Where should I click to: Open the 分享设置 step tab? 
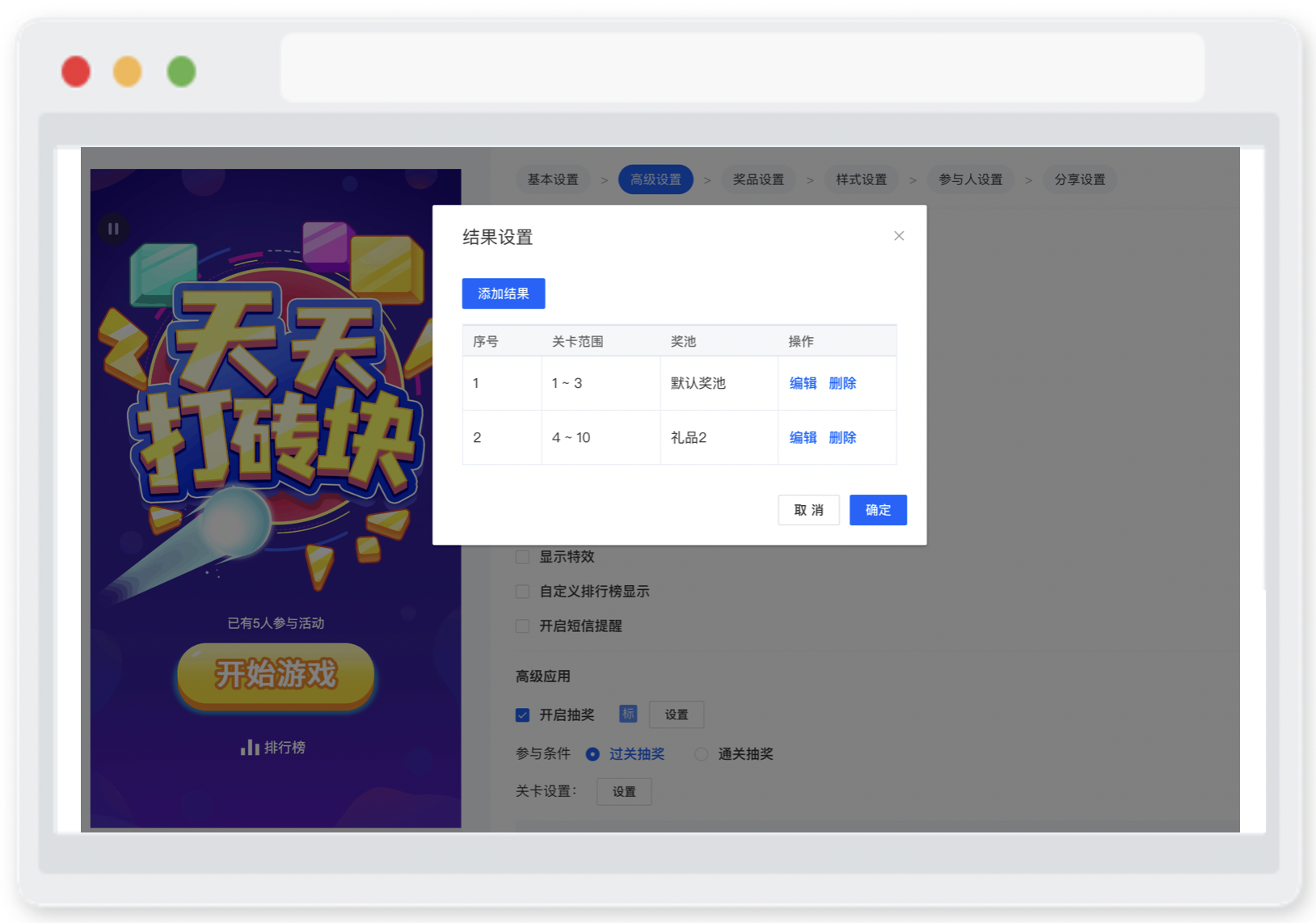pos(1080,179)
